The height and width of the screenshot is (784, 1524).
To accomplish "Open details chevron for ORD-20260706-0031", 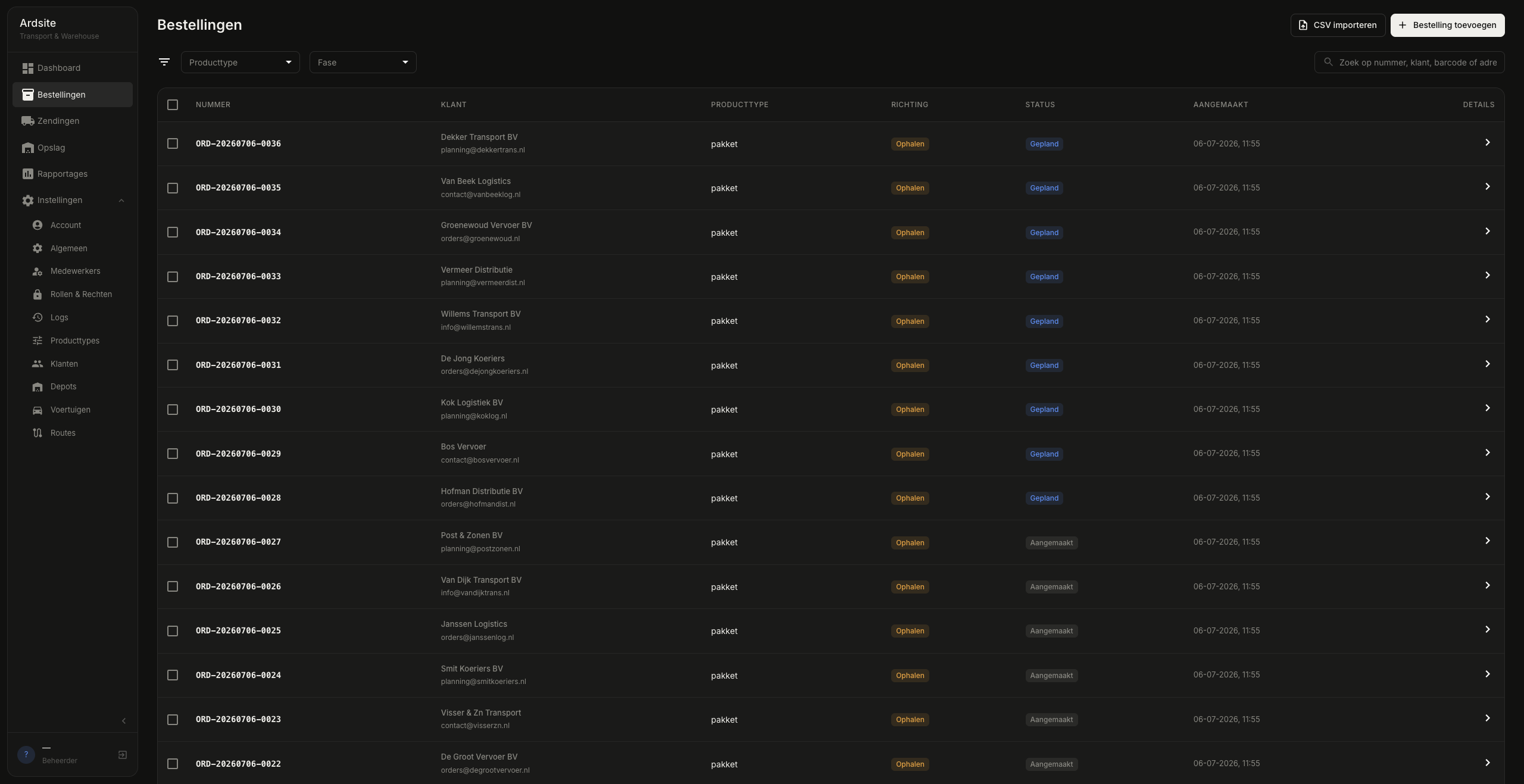I will coord(1487,364).
